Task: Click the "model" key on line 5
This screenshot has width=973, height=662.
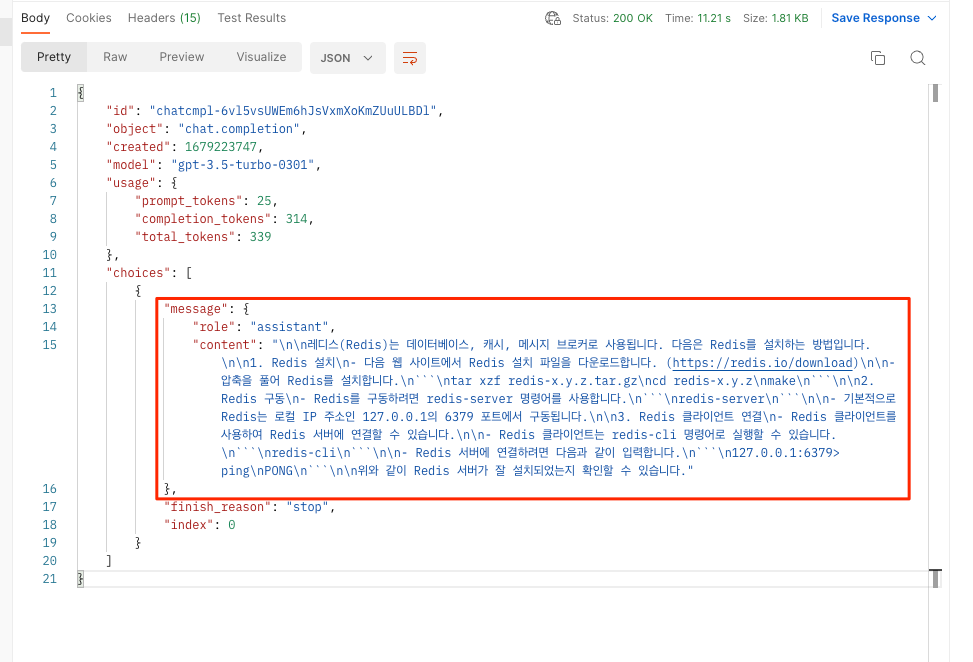Action: [131, 165]
